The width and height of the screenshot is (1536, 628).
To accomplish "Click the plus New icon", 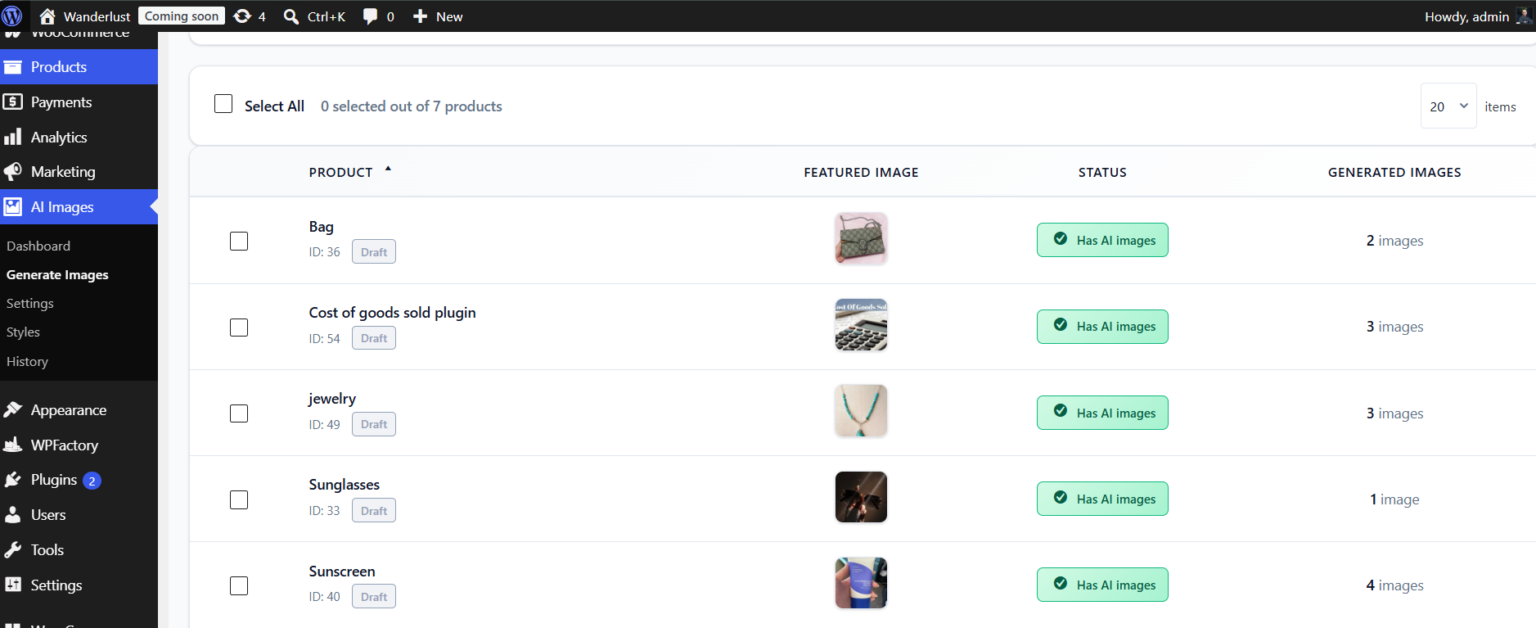I will pyautogui.click(x=420, y=16).
